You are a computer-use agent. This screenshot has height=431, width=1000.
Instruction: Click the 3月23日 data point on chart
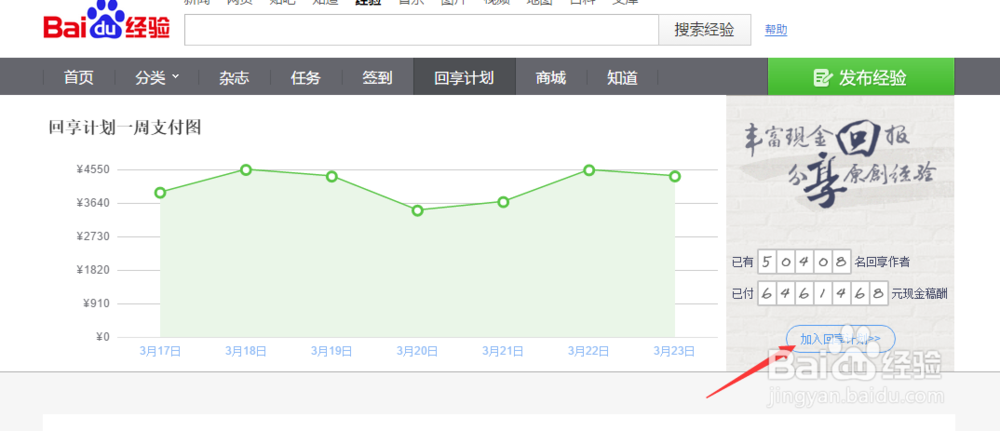point(675,176)
